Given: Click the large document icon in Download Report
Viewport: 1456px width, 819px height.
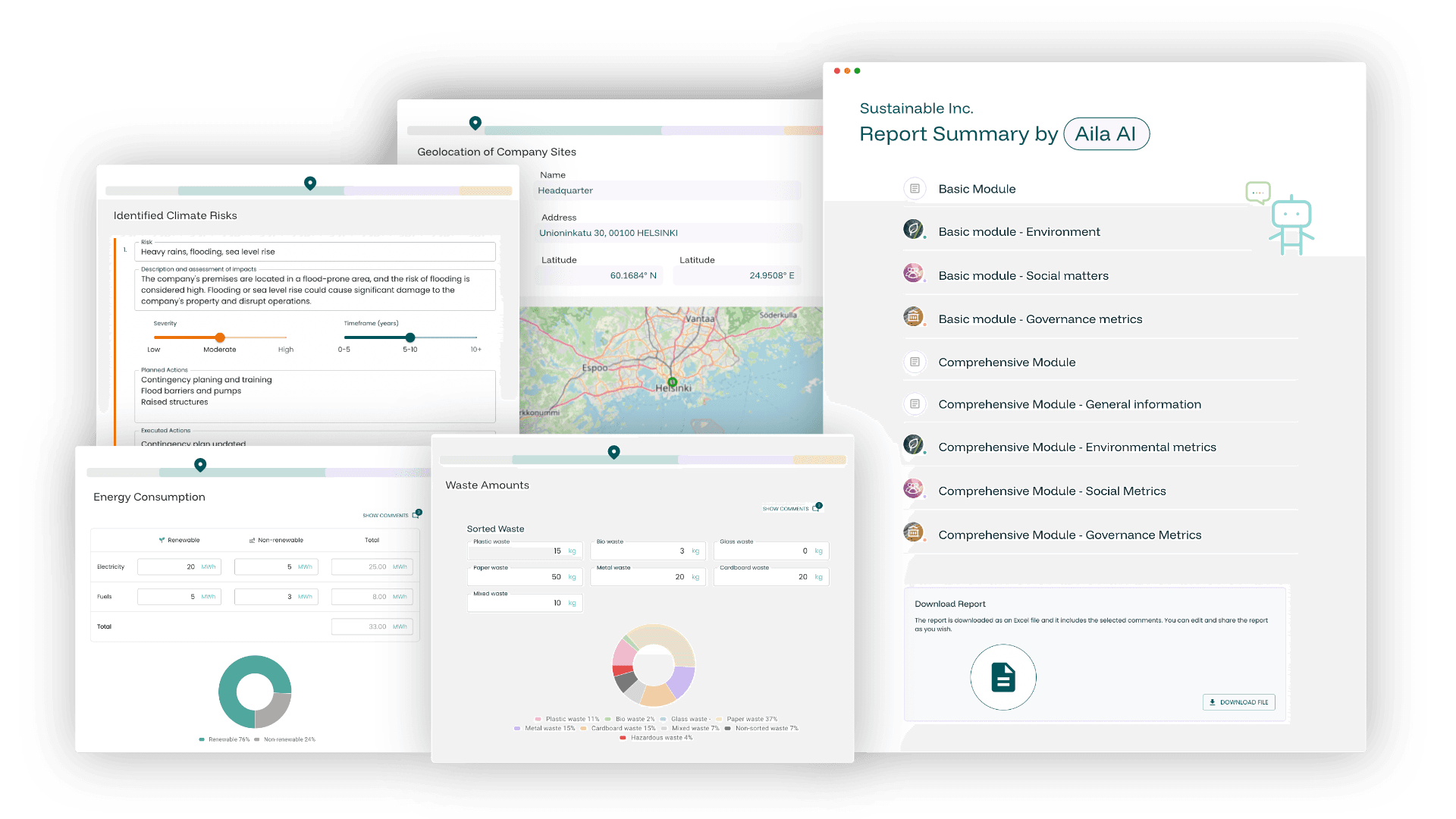Looking at the screenshot, I should pos(1003,677).
